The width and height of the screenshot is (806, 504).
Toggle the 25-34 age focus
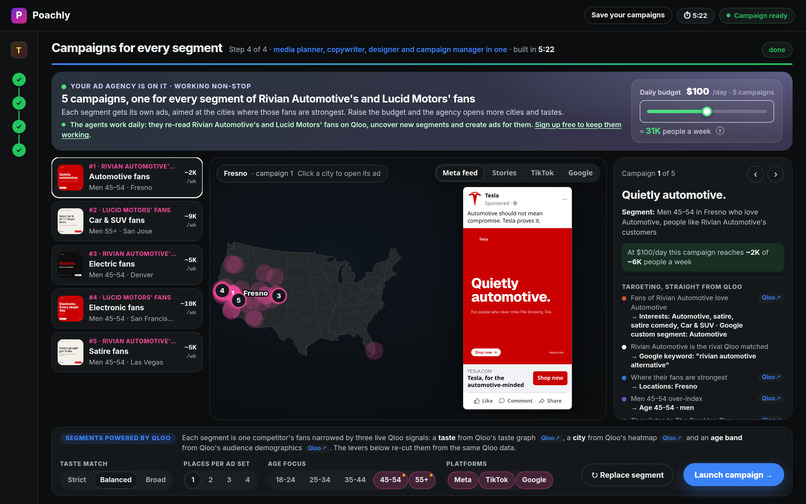click(x=320, y=480)
